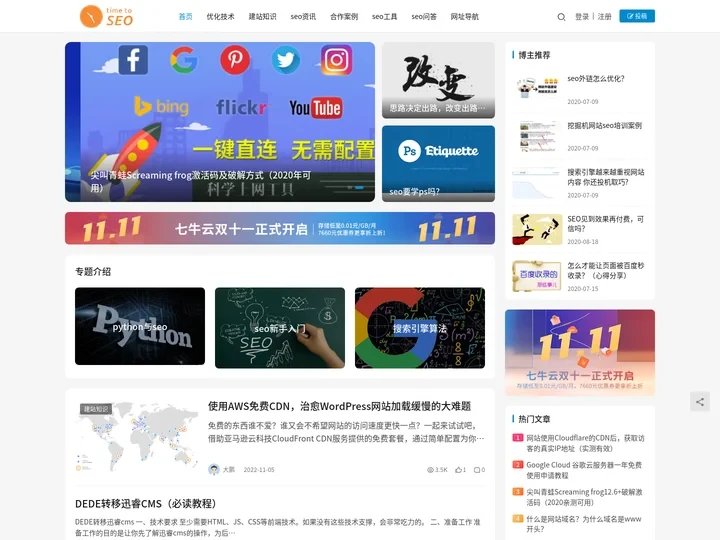The width and height of the screenshot is (720, 540).
Task: Click the comment icon on AWS article
Action: 477,470
